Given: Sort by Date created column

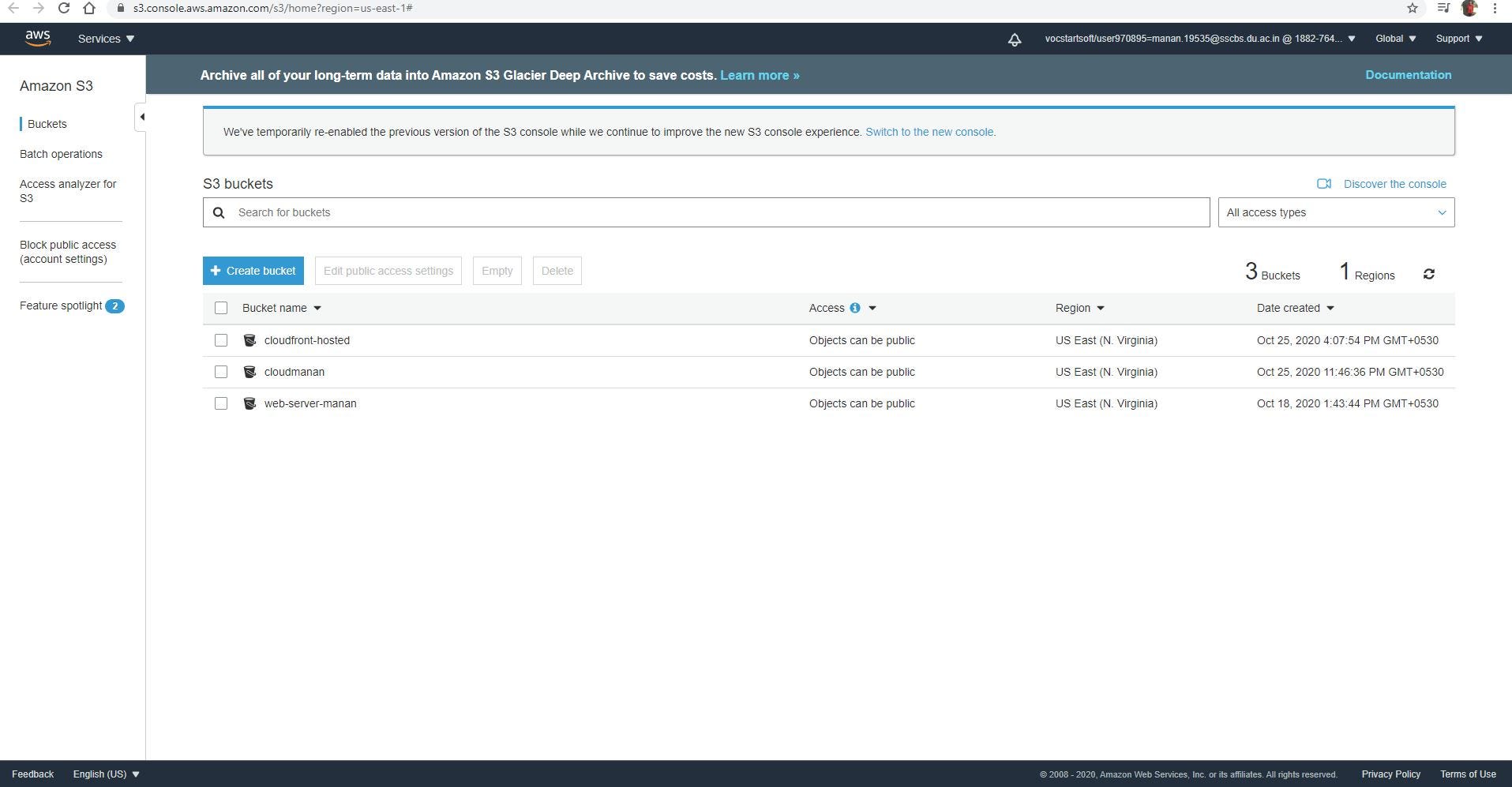Looking at the screenshot, I should pyautogui.click(x=1295, y=308).
